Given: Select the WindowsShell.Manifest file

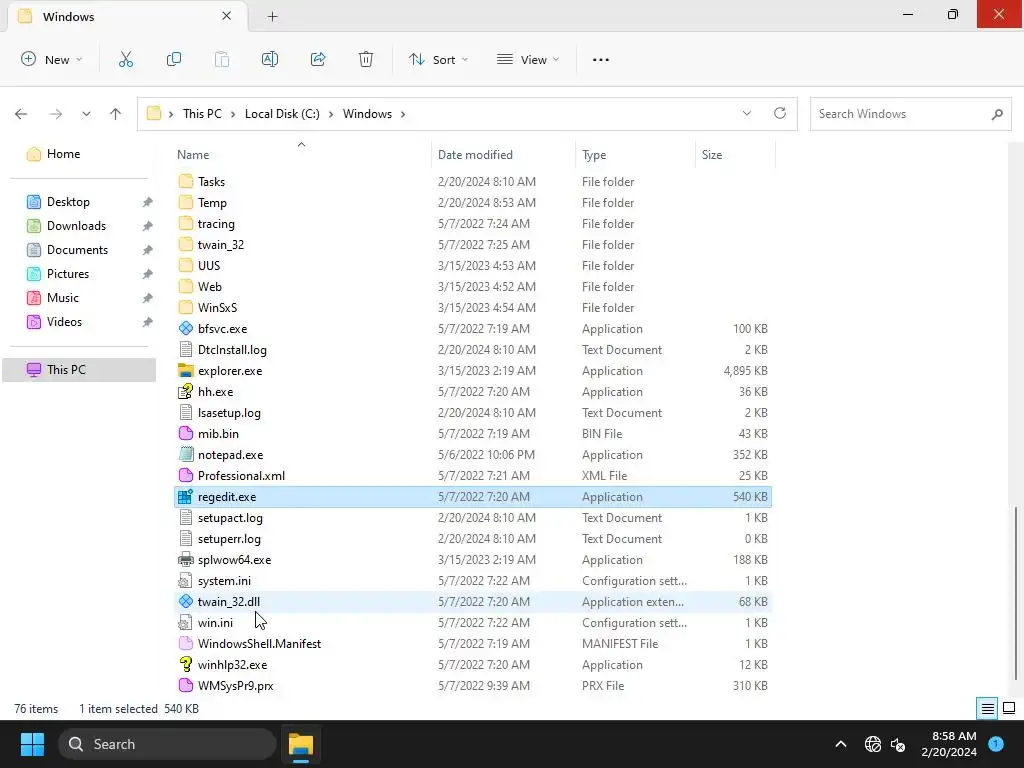Looking at the screenshot, I should coord(473,643).
